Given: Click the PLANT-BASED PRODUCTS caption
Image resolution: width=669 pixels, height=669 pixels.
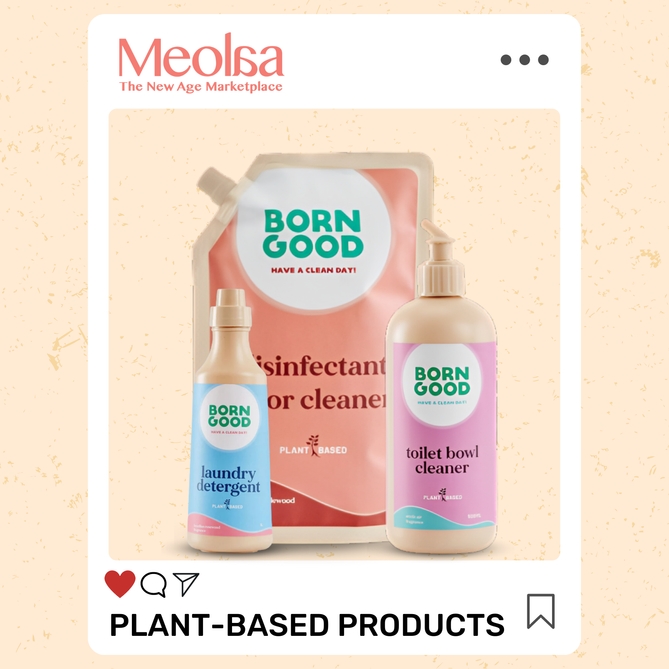Looking at the screenshot, I should coord(307,625).
